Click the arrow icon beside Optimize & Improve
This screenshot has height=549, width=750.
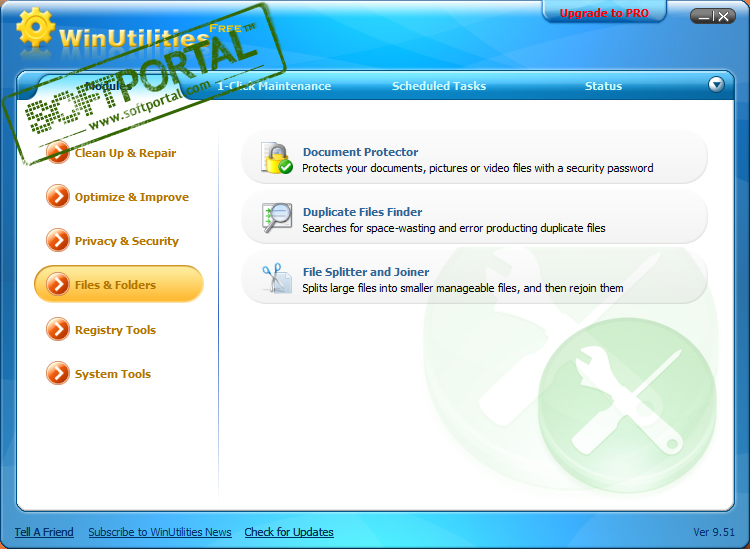click(58, 197)
